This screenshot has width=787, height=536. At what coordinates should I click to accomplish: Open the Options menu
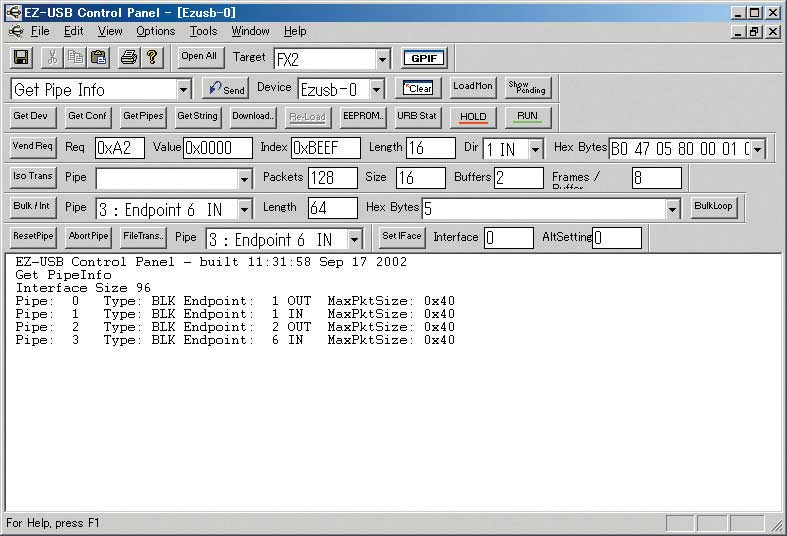156,31
